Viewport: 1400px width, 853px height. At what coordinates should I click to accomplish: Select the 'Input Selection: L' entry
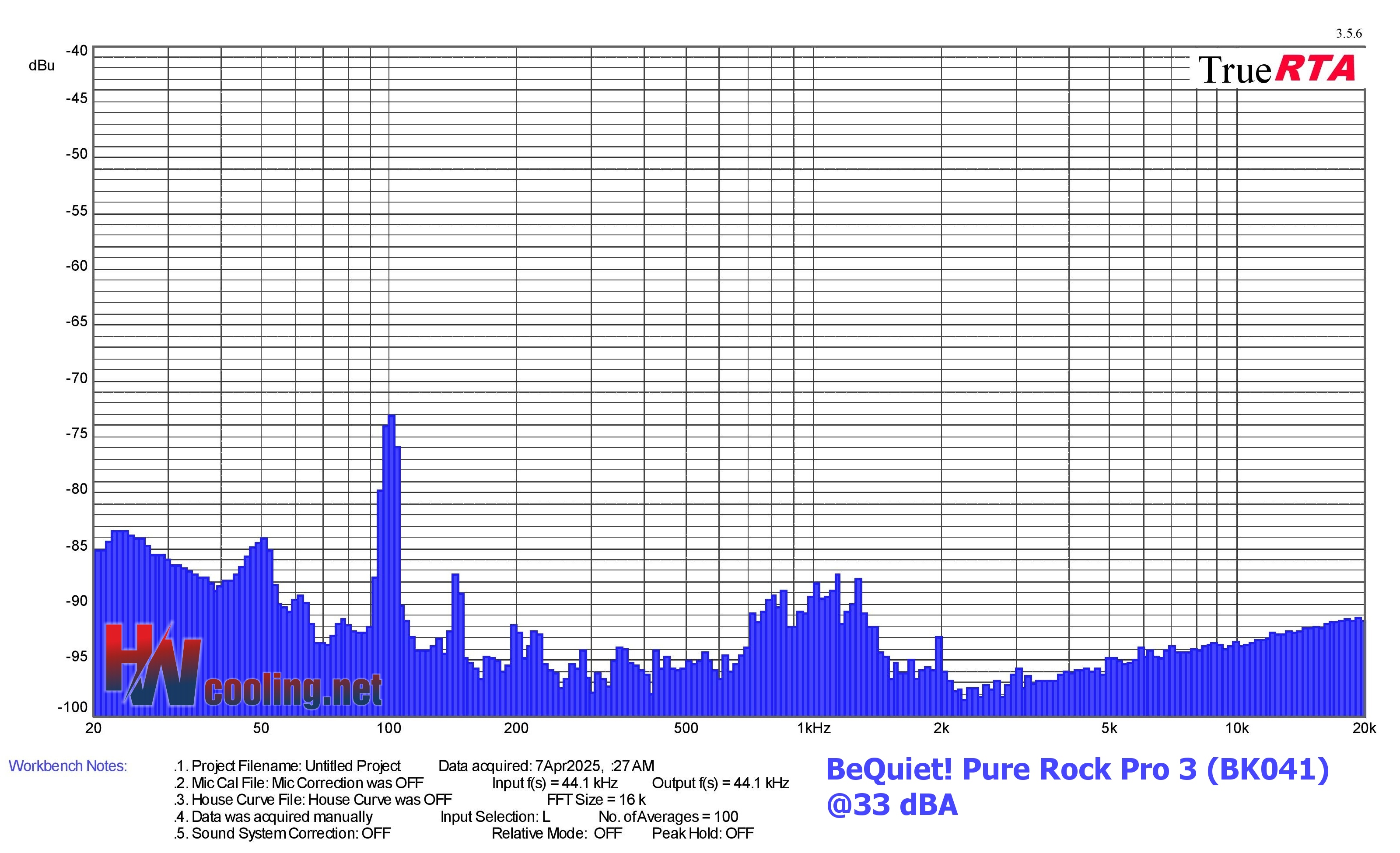point(495,817)
